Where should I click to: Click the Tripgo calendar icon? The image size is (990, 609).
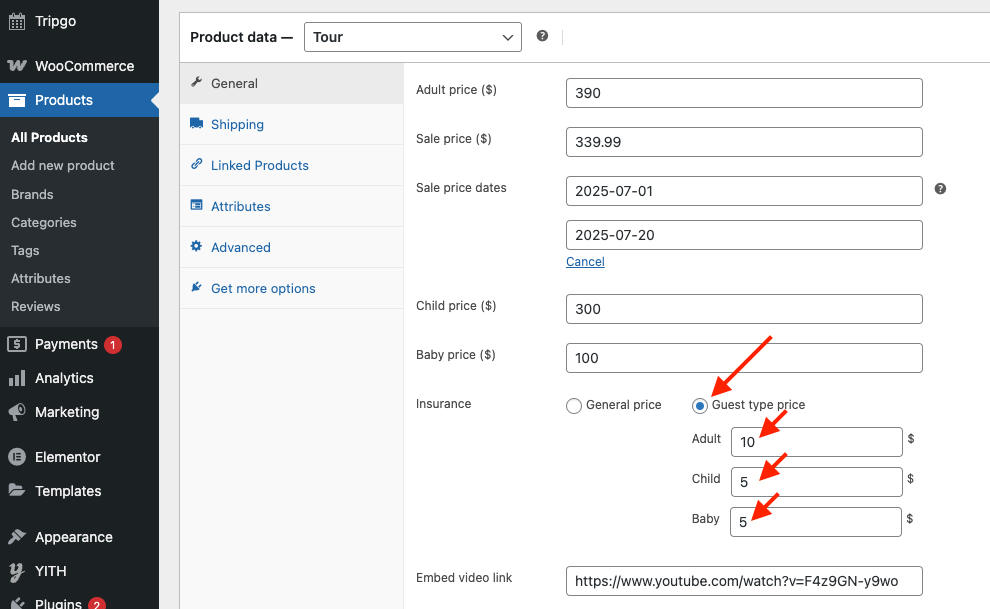17,21
